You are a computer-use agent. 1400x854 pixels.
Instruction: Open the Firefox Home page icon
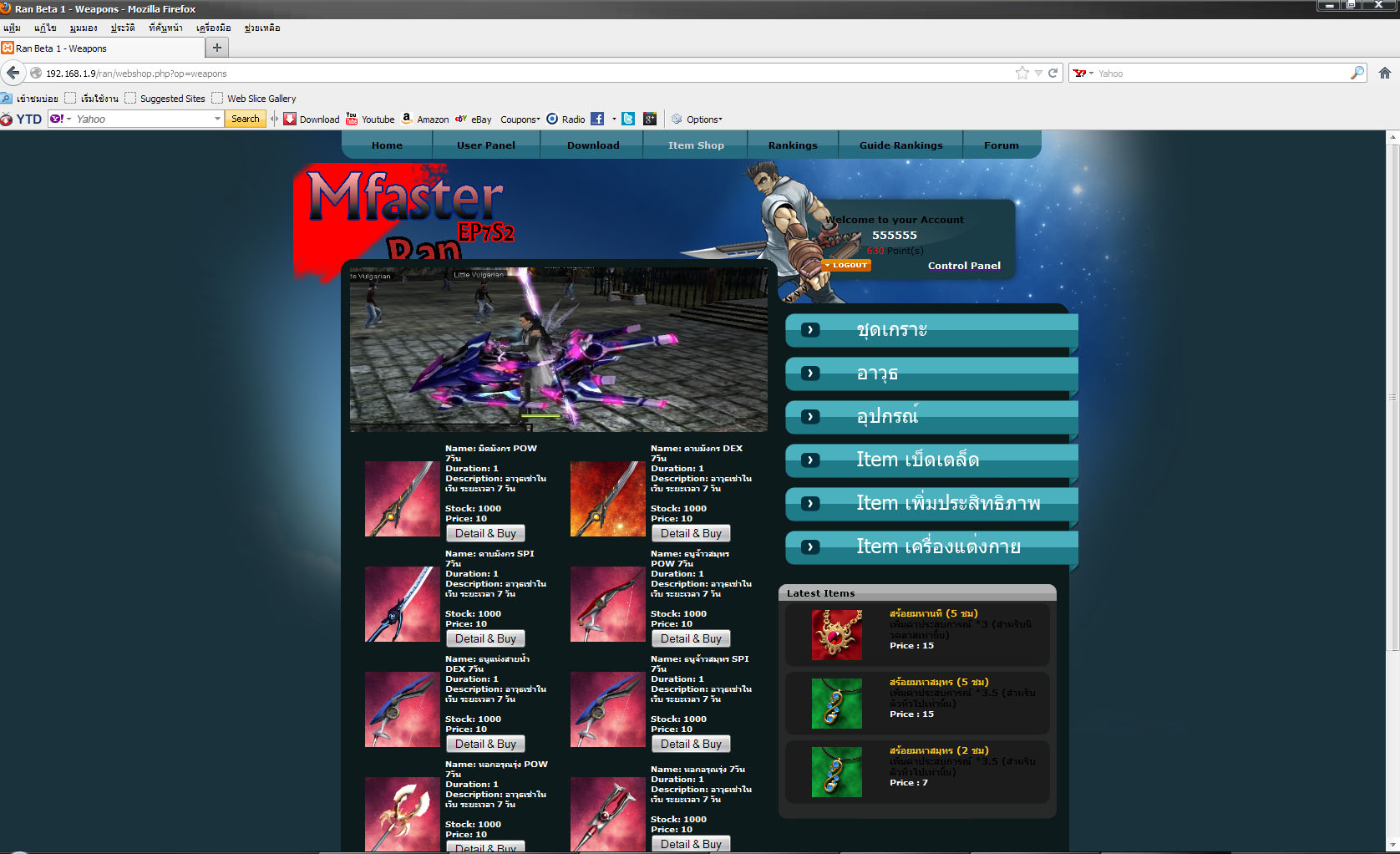(x=1384, y=73)
